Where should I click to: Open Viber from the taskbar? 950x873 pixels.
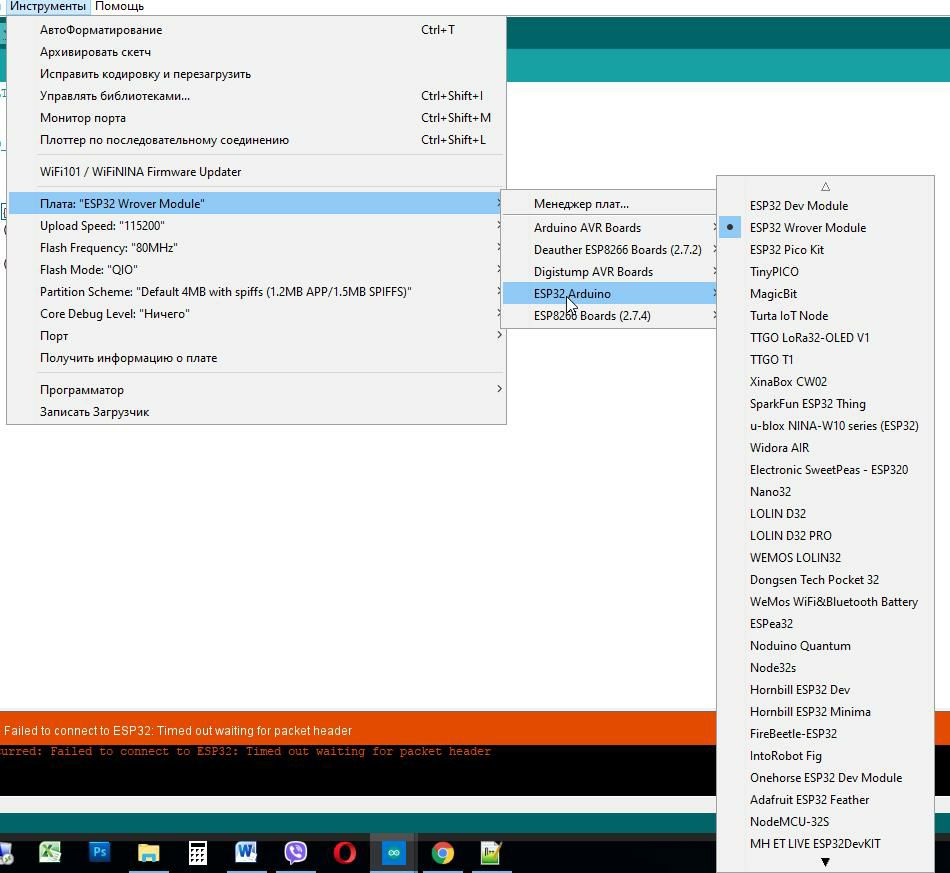point(296,853)
